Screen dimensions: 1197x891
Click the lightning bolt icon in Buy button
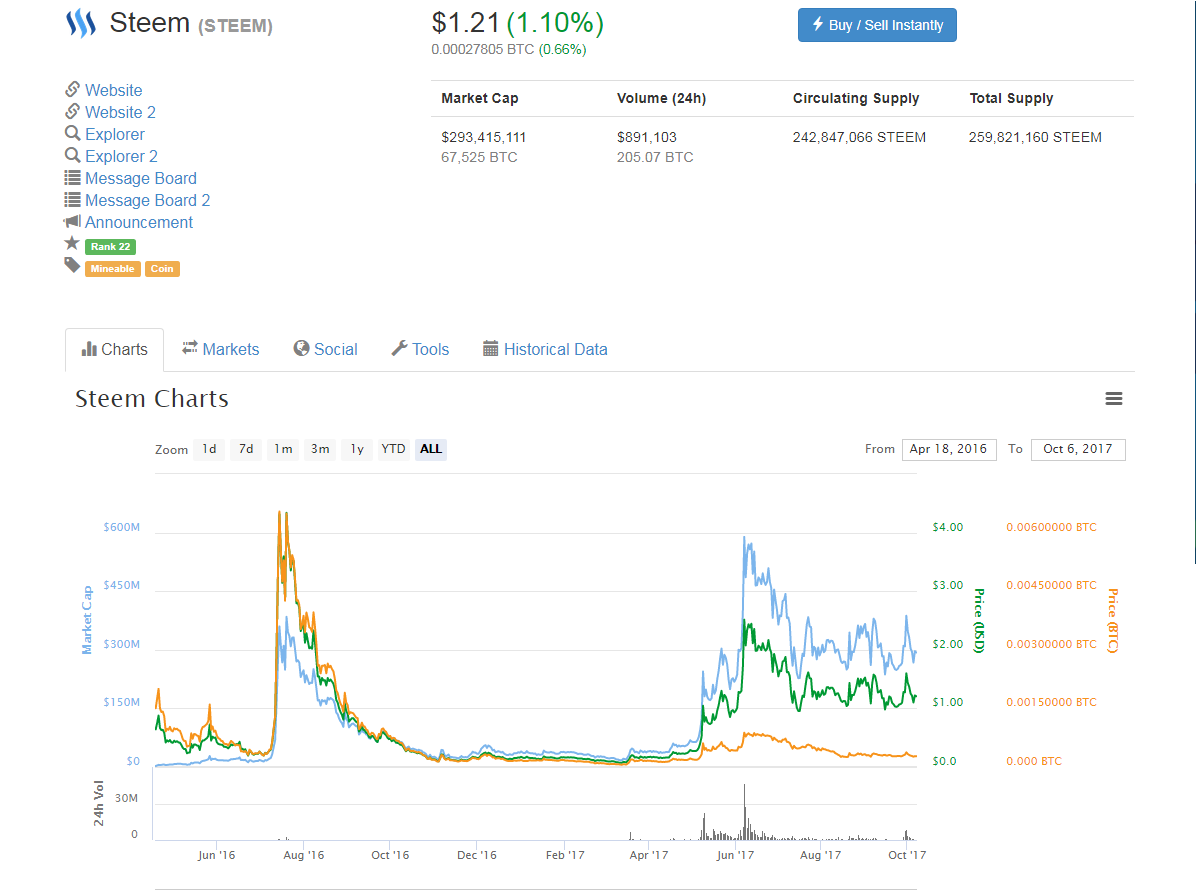point(818,24)
